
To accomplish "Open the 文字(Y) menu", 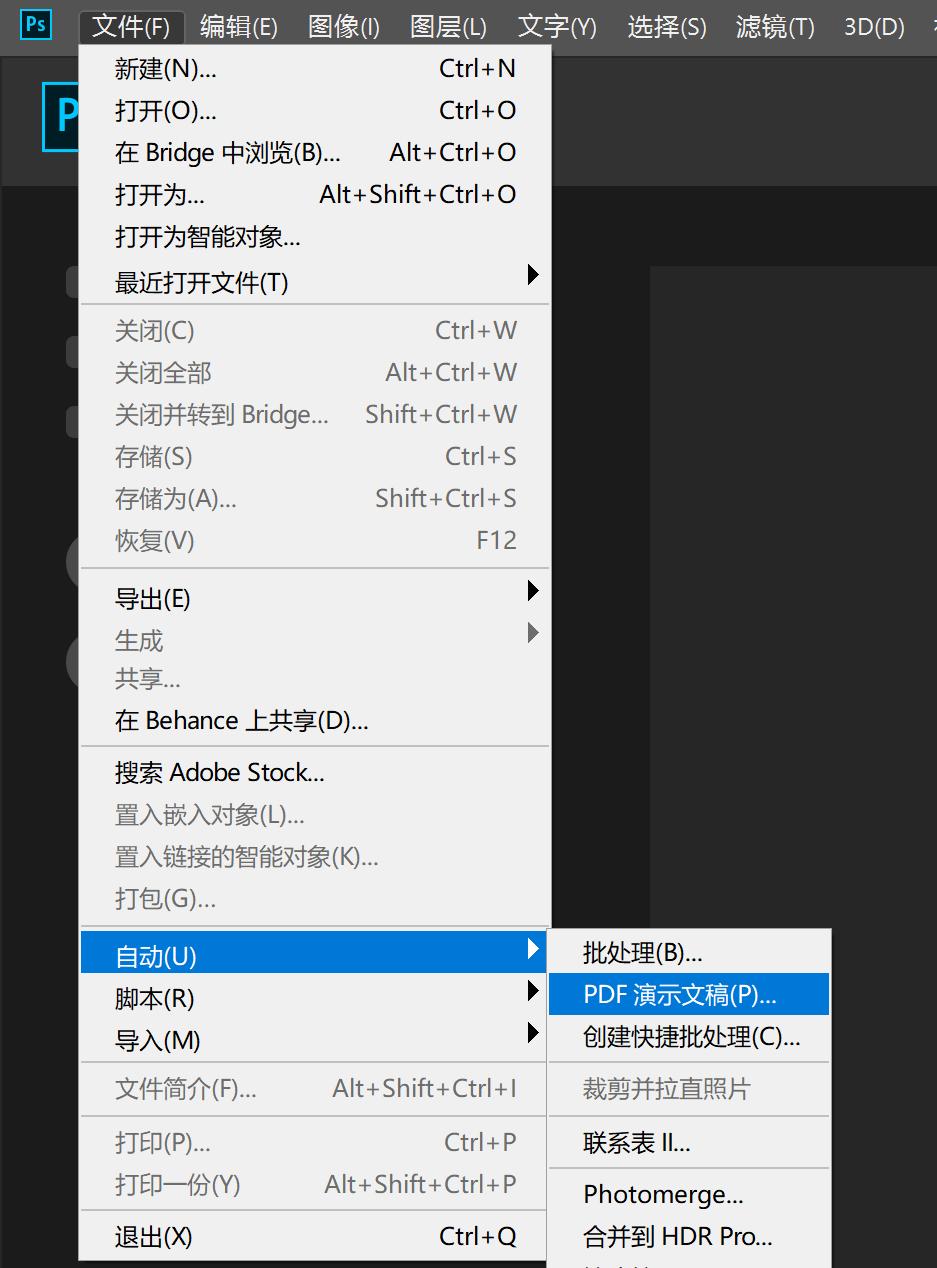I will [557, 27].
